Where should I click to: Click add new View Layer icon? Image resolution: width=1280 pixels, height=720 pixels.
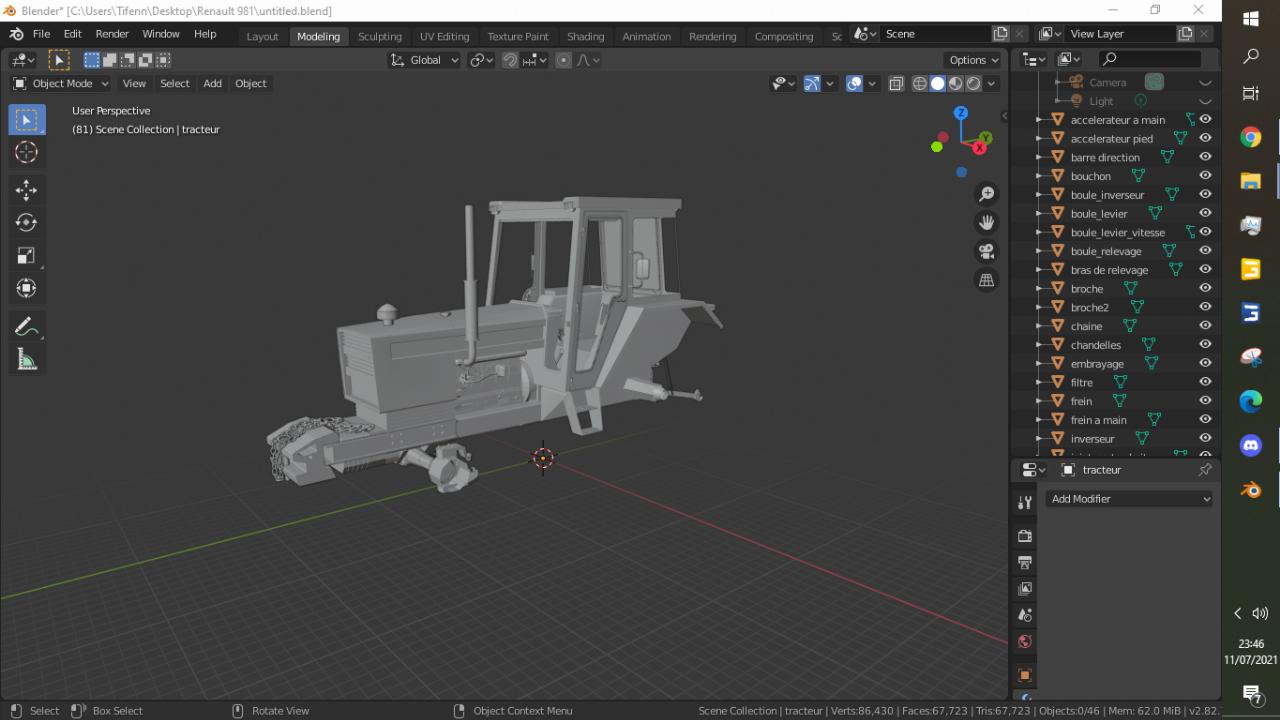click(1186, 34)
